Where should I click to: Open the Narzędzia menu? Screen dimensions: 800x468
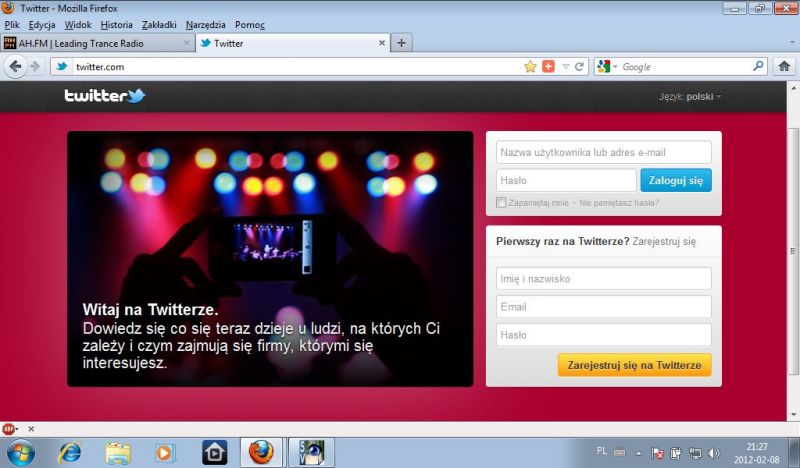click(x=206, y=24)
